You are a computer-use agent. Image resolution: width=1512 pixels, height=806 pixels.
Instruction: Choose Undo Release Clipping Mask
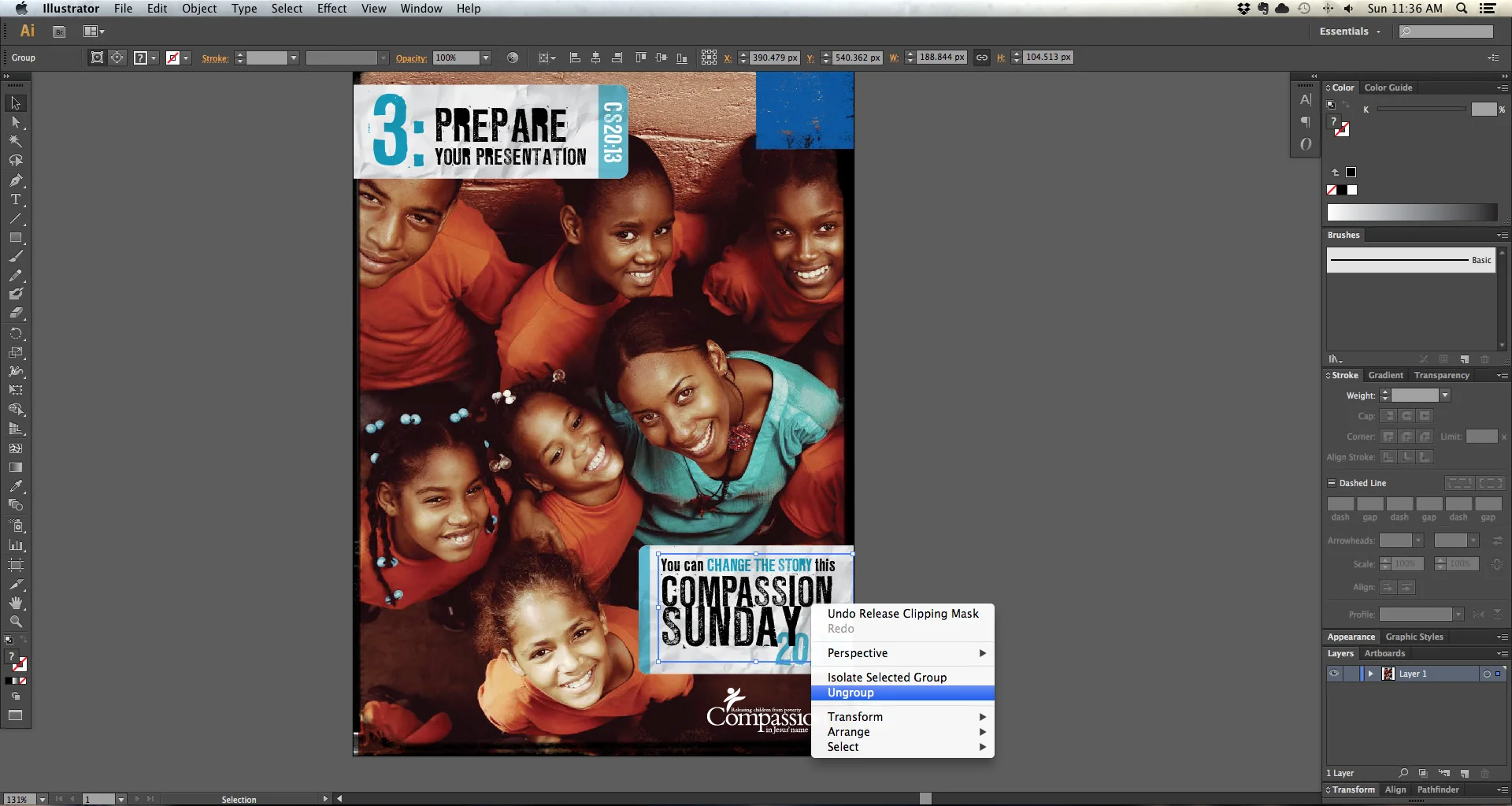[902, 614]
